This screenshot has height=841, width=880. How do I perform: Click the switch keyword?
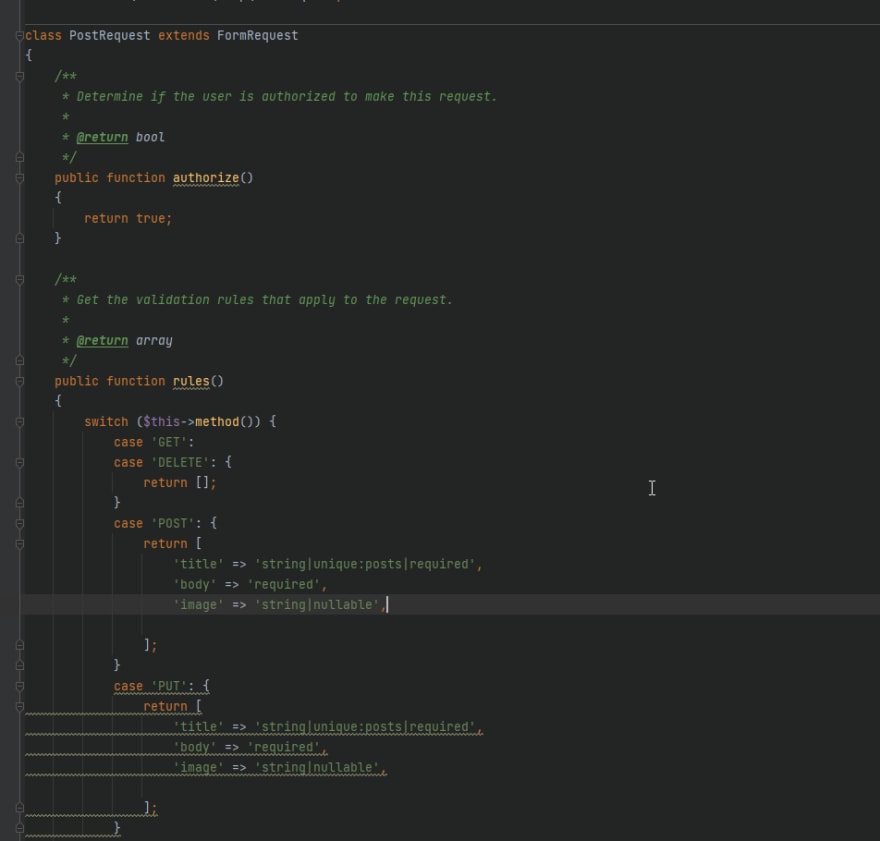tap(106, 421)
